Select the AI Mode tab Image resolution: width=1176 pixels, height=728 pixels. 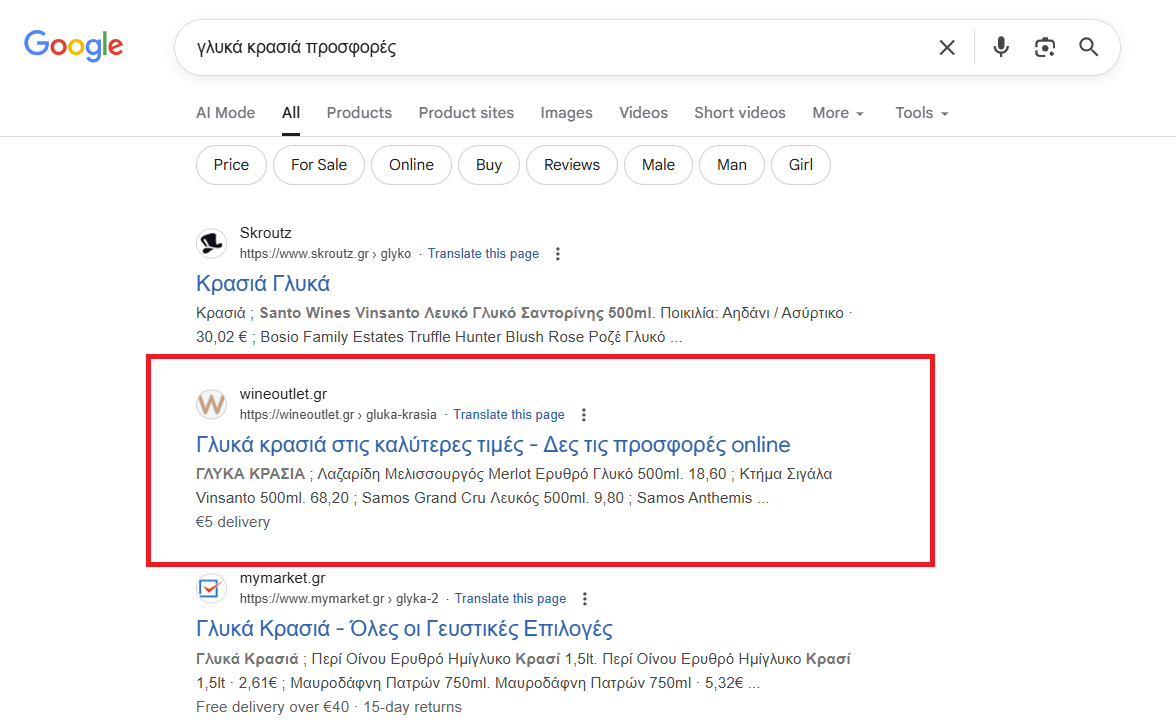[x=225, y=113]
